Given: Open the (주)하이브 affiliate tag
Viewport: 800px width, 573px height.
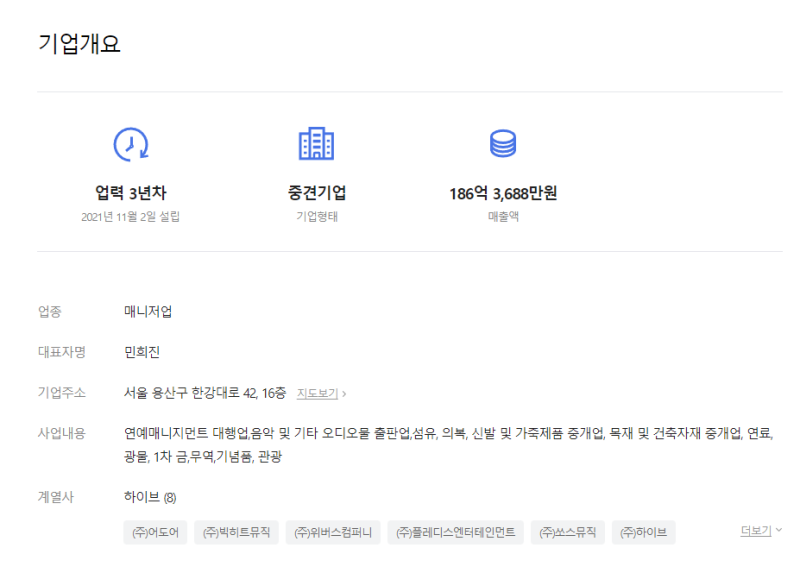Looking at the screenshot, I should click(643, 532).
